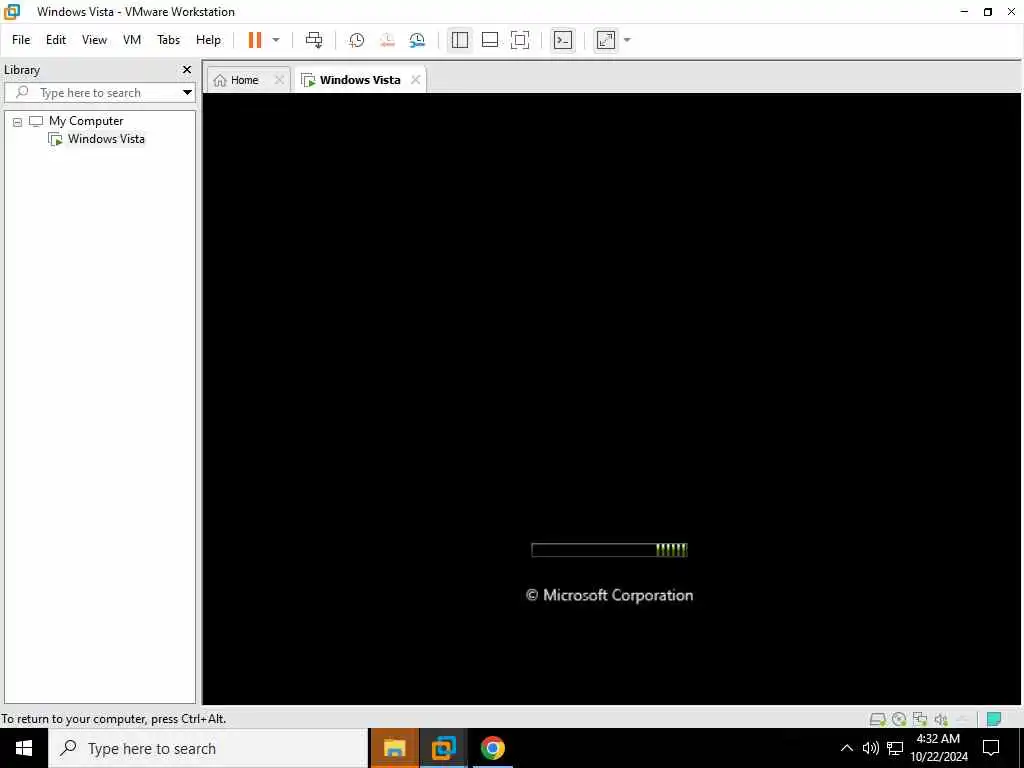1024x768 pixels.
Task: Open the Windows notification center
Action: click(991, 748)
